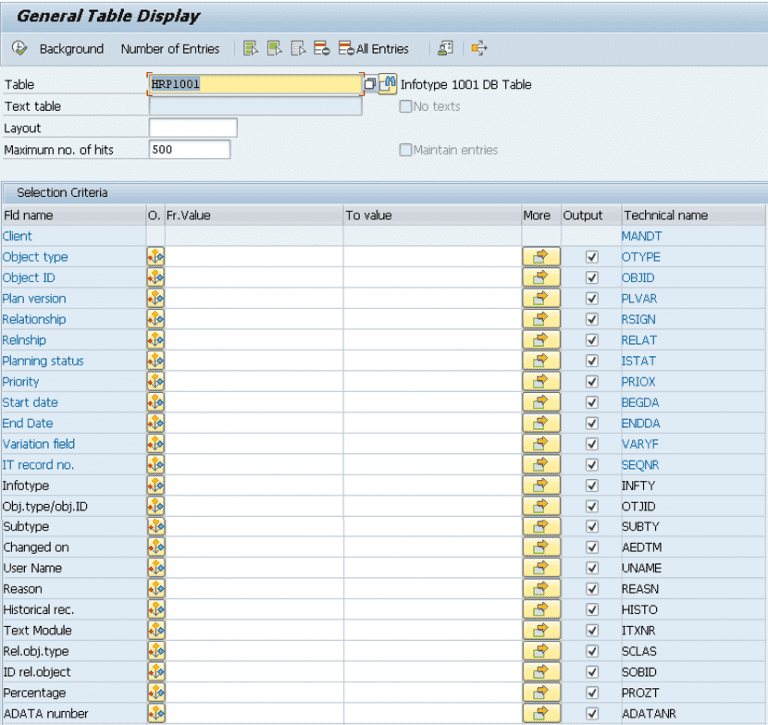Click the Selection Criteria header

coord(62,192)
